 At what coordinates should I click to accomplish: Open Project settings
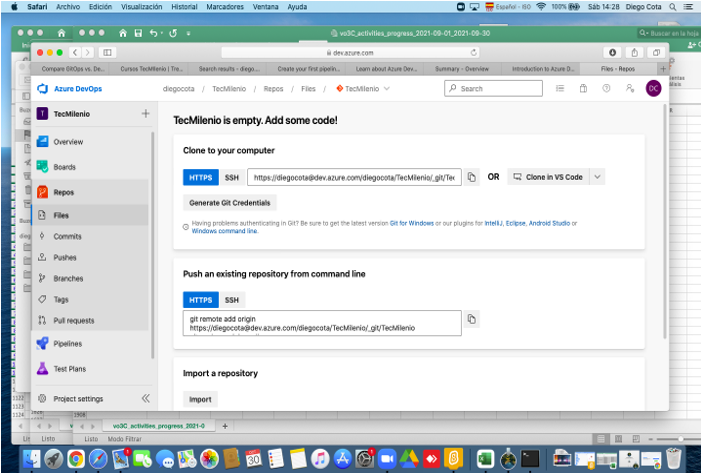coord(78,398)
